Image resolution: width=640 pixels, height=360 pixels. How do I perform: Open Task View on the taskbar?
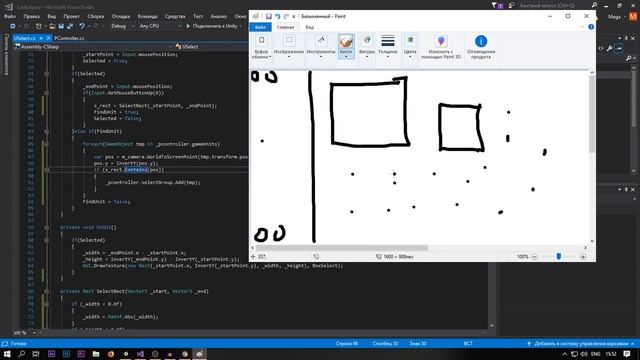coord(36,354)
